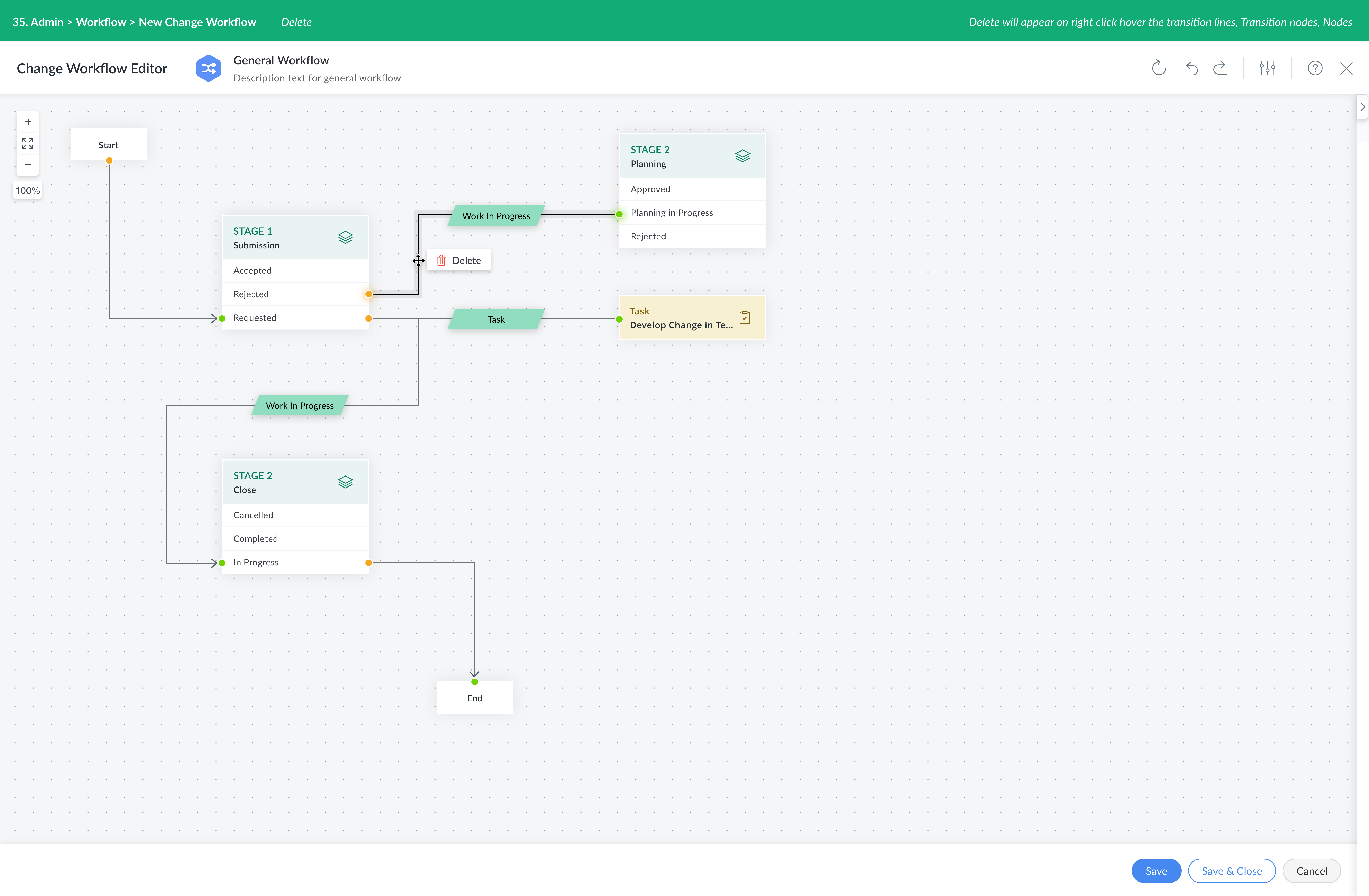The height and width of the screenshot is (896, 1369).
Task: Select Delete in the context menu
Action: [458, 260]
